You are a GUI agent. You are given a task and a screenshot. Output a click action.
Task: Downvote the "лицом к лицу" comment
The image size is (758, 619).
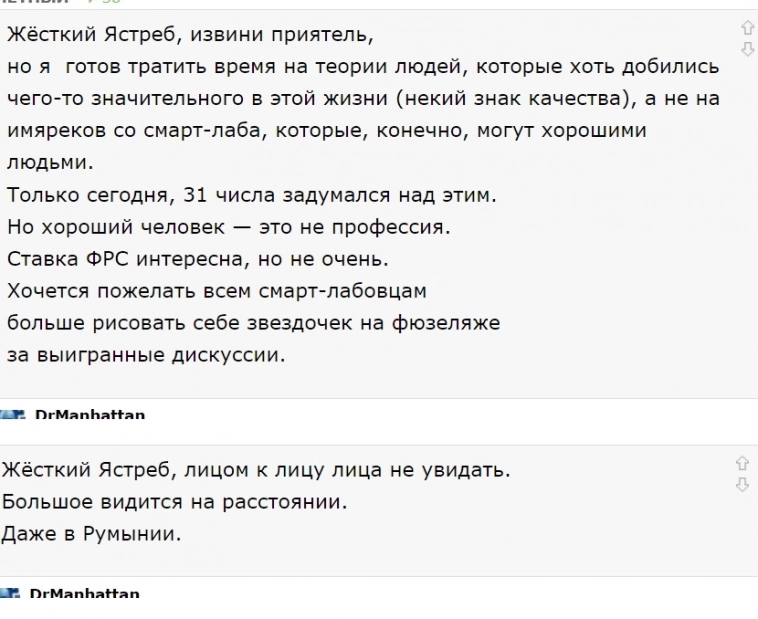pyautogui.click(x=742, y=484)
